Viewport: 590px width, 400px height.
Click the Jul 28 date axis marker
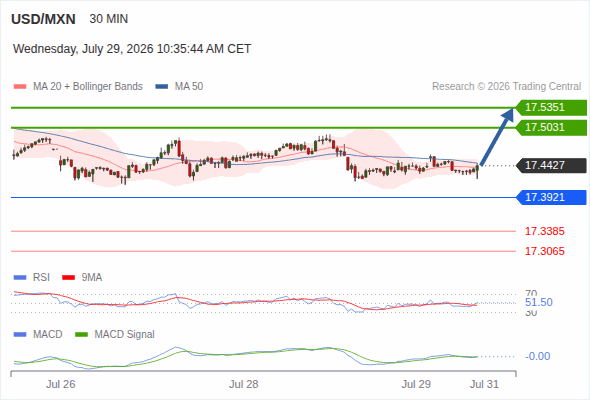tap(243, 384)
